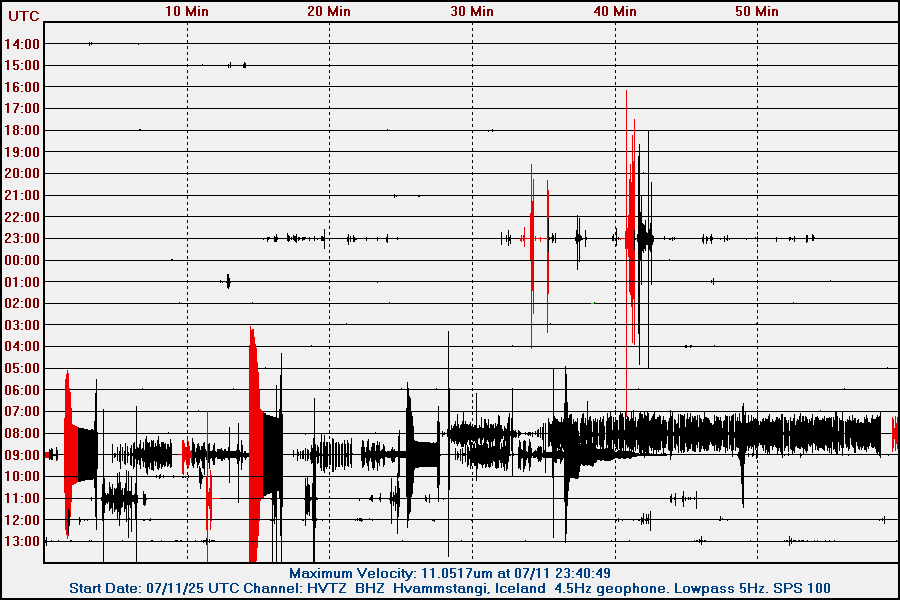The image size is (900, 600).
Task: Select the 21:00 hour row label
Action: (x=22, y=195)
